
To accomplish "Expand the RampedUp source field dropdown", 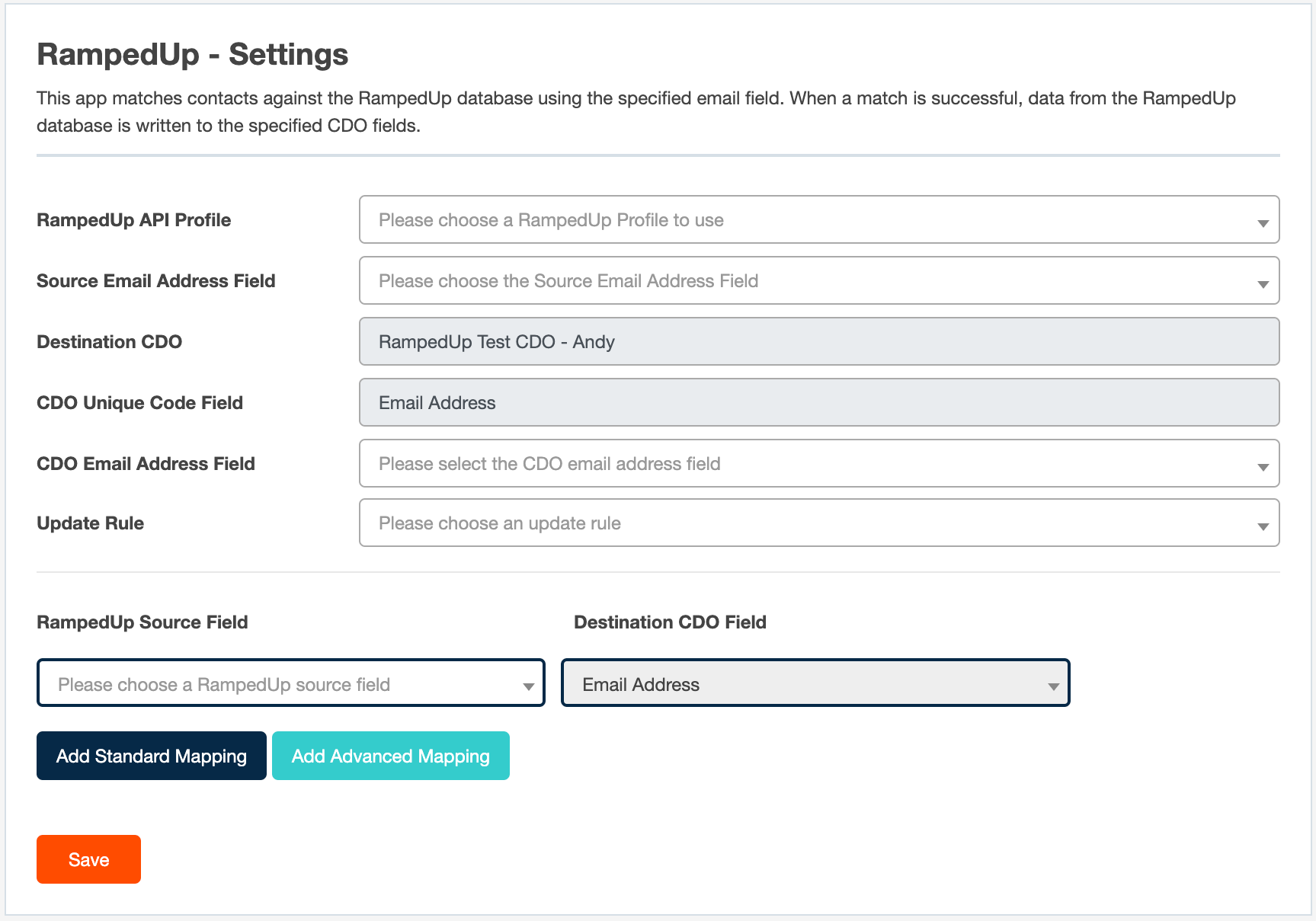I will [x=291, y=683].
